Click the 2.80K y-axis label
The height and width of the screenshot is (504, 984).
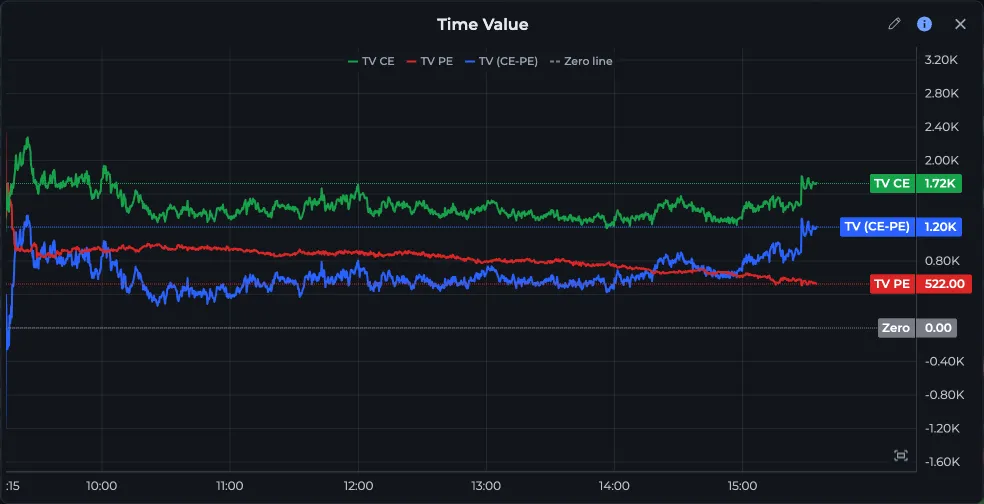(x=941, y=94)
